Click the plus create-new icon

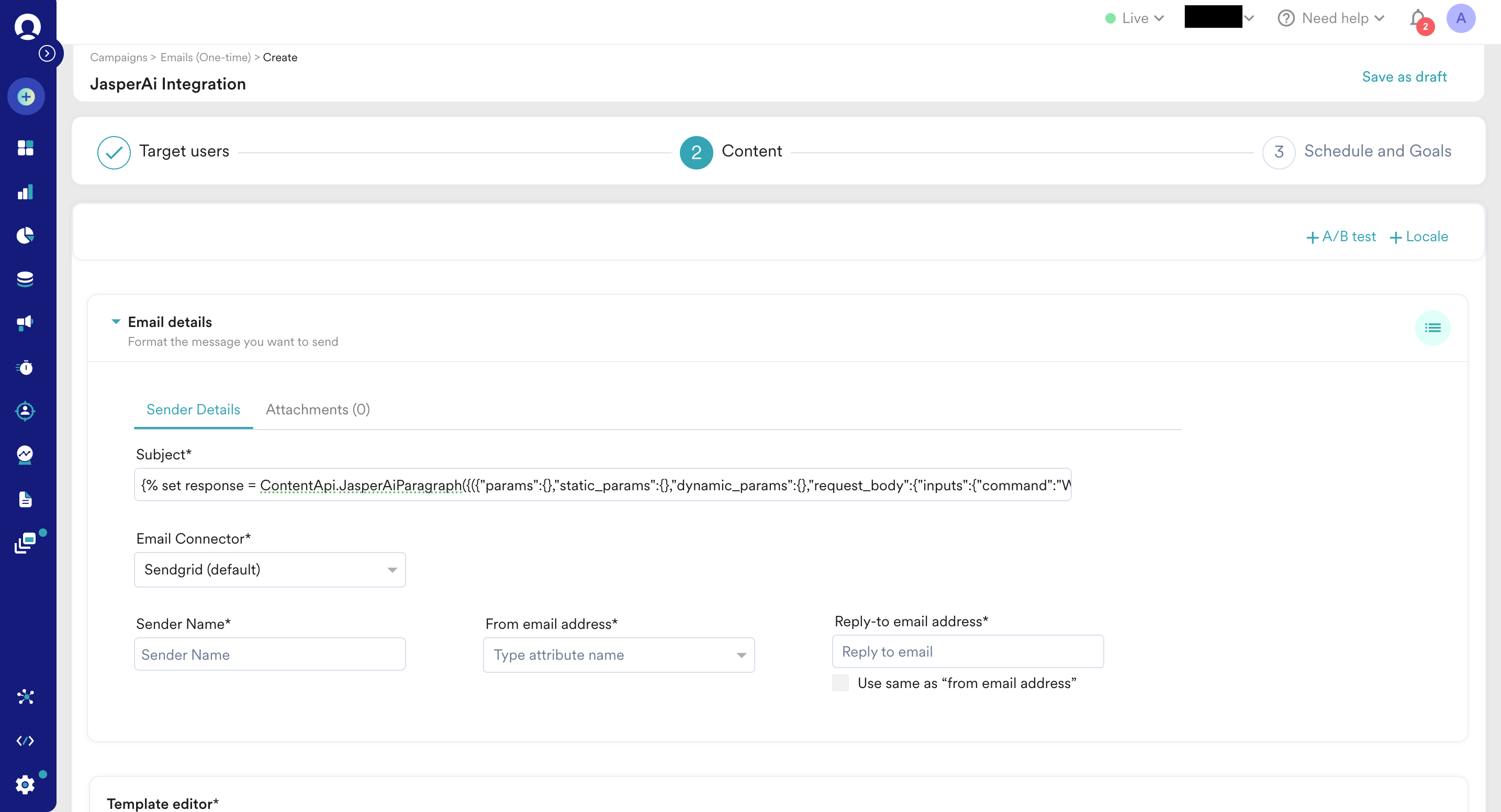pos(26,97)
